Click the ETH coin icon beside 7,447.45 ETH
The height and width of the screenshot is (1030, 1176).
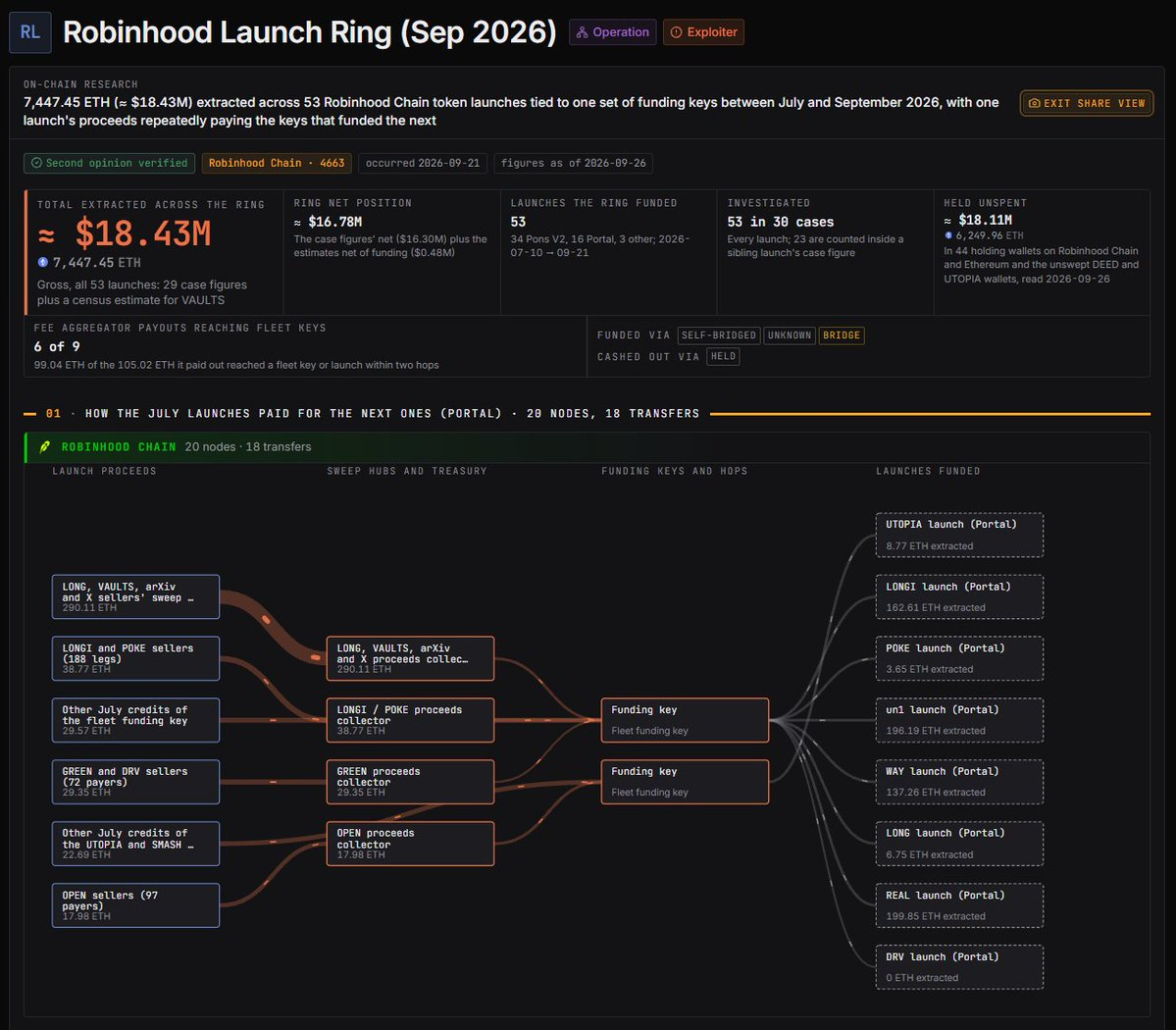pyautogui.click(x=43, y=262)
